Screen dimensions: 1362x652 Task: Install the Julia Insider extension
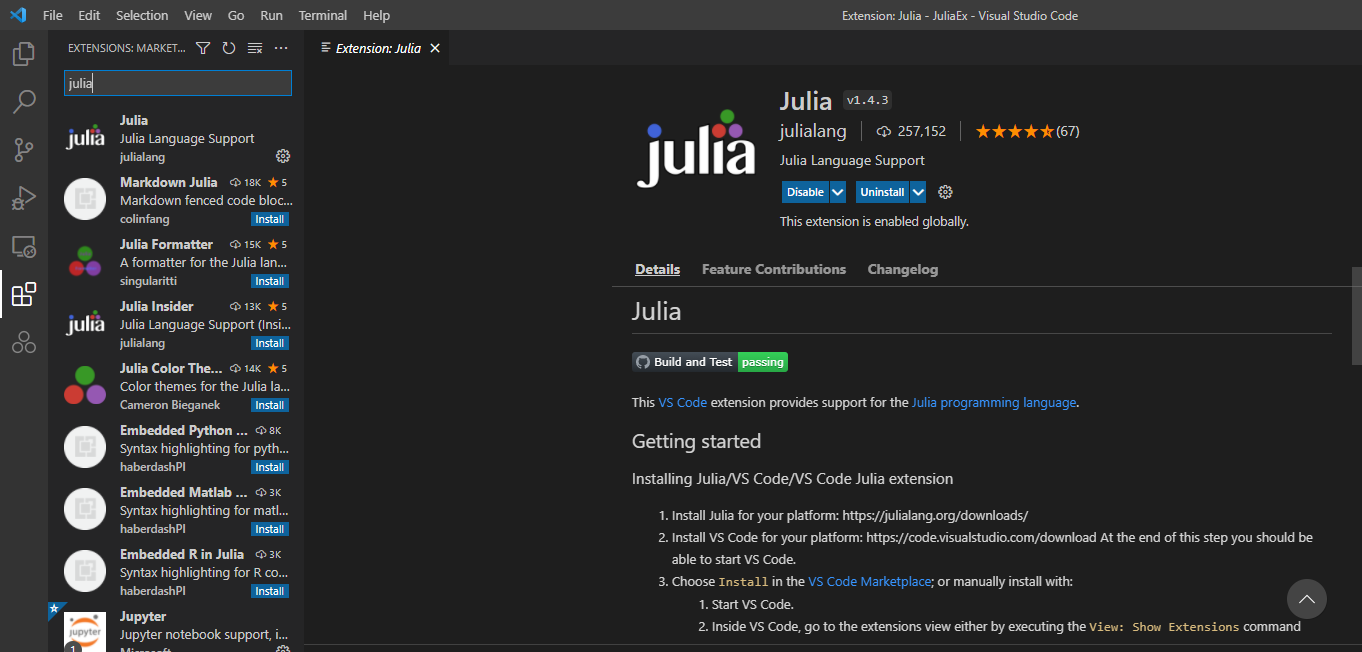pos(270,343)
